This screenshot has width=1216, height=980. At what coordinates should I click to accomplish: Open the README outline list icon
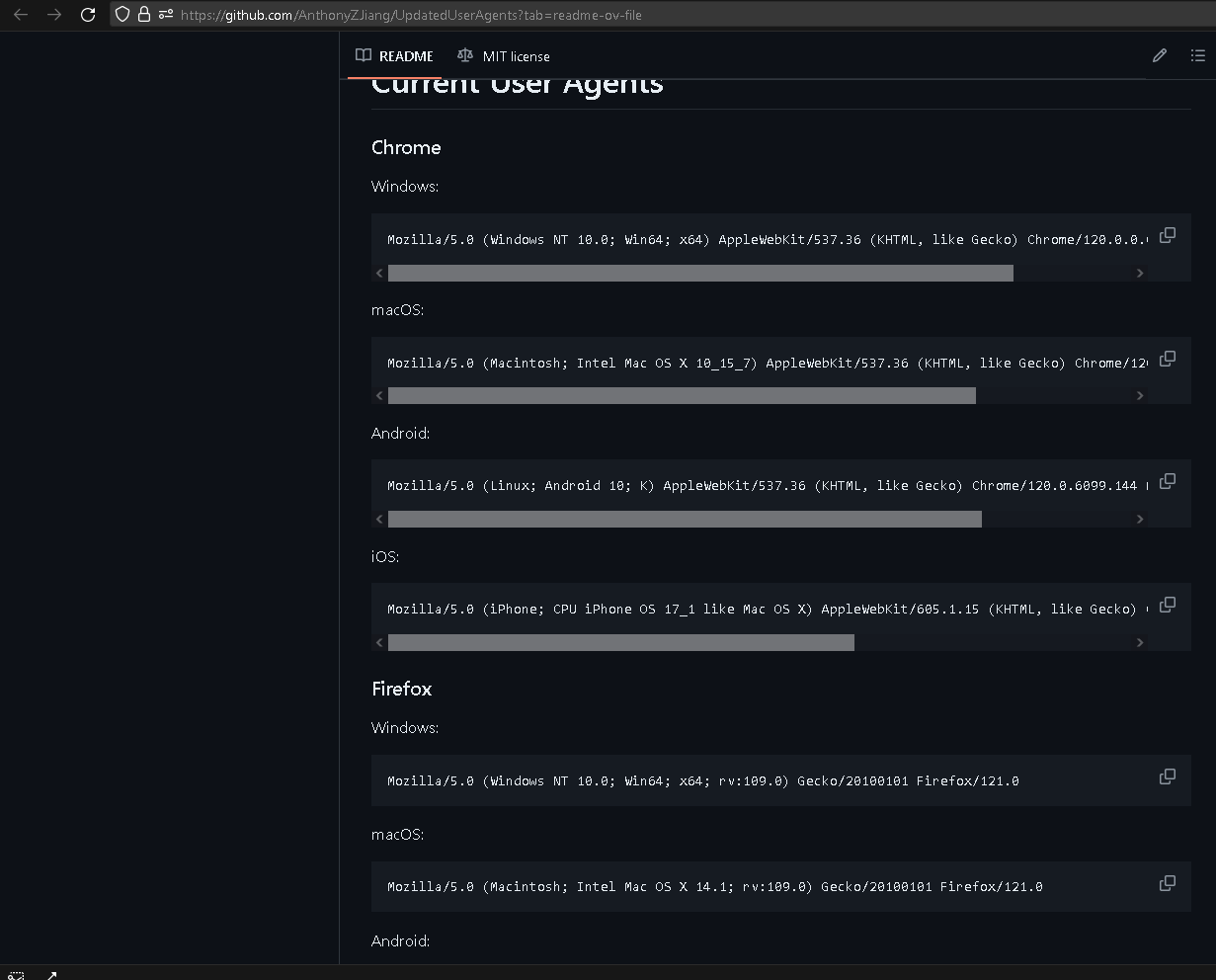(1197, 56)
